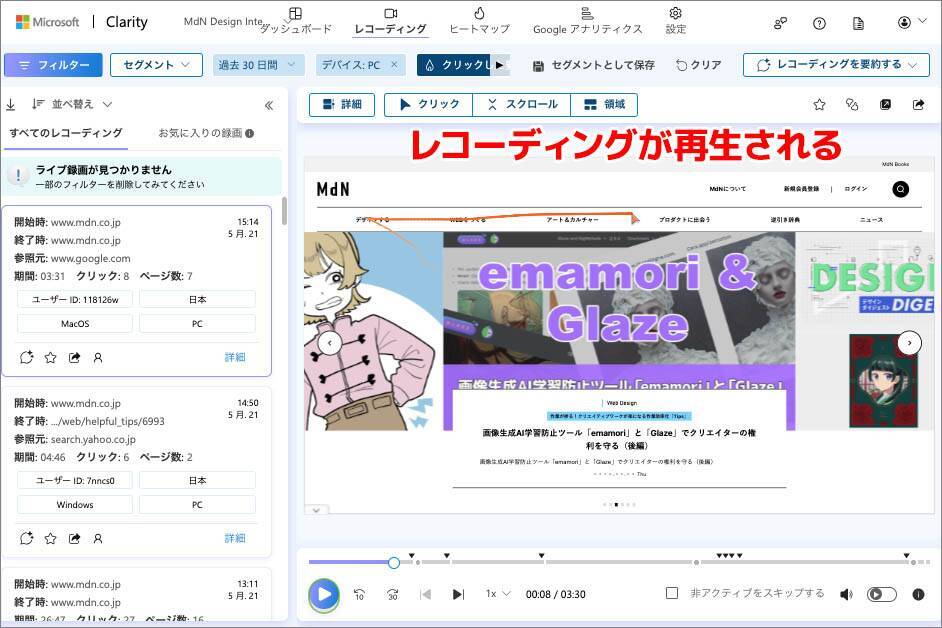942x628 pixels.
Task: Jump to next recording
Action: click(458, 594)
